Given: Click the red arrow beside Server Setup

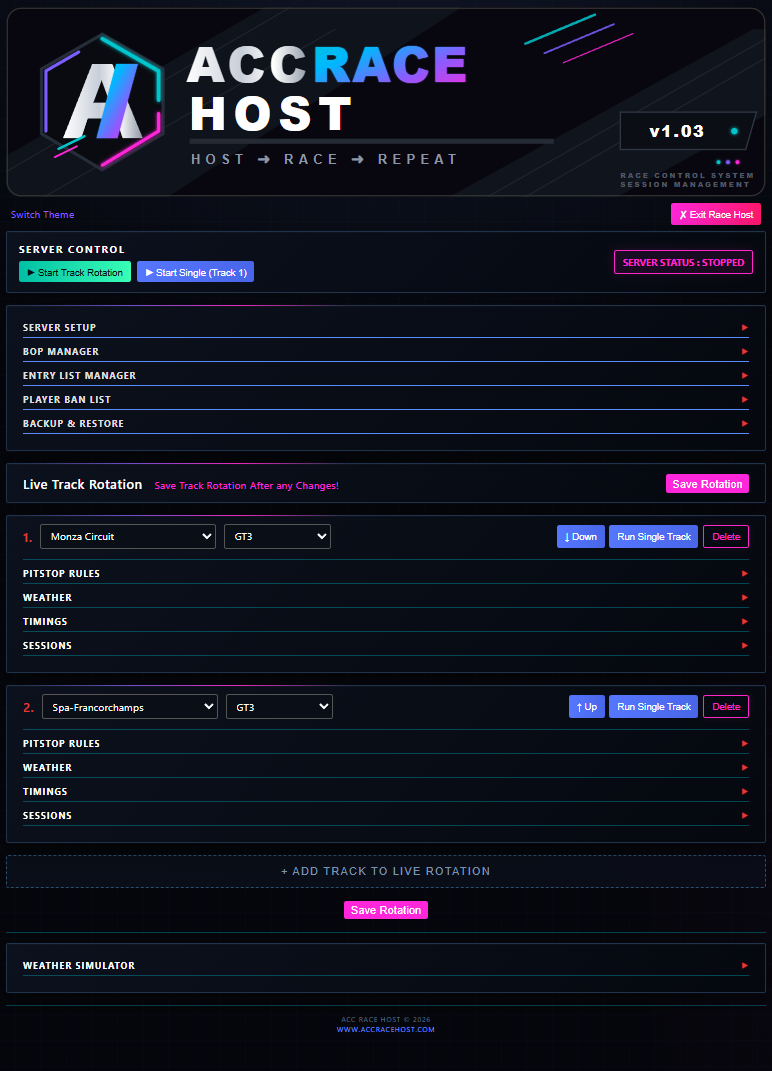Looking at the screenshot, I should (745, 328).
